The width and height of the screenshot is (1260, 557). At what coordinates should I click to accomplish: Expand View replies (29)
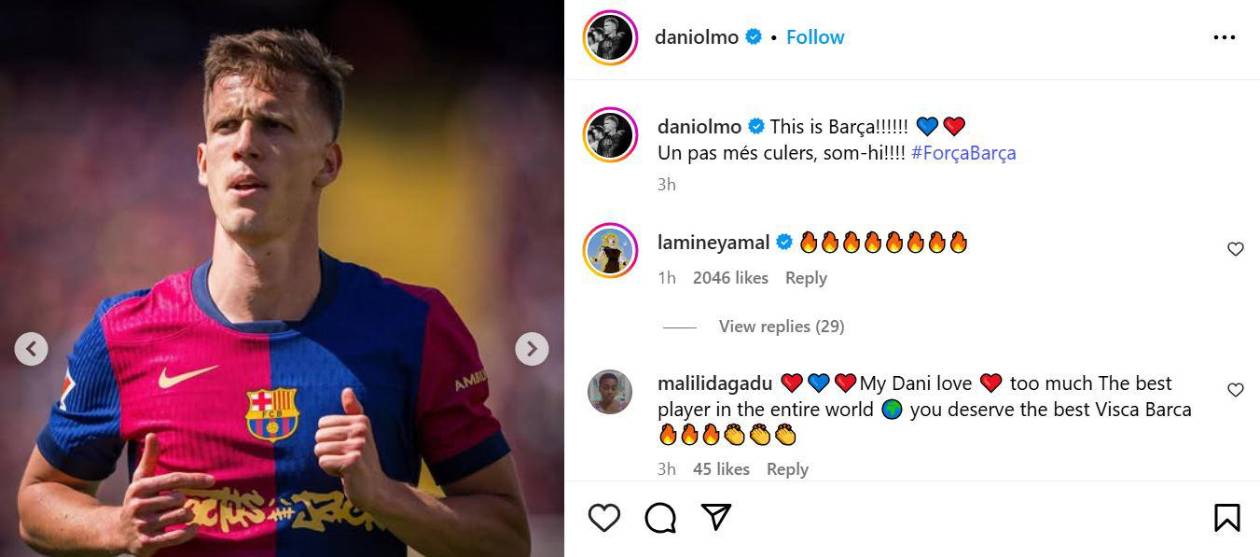(781, 326)
